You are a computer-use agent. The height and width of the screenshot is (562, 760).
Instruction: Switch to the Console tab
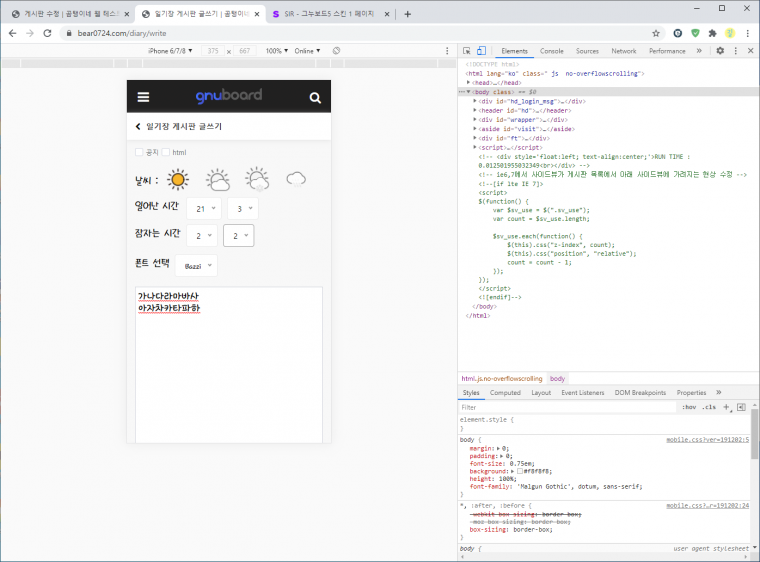[x=551, y=50]
